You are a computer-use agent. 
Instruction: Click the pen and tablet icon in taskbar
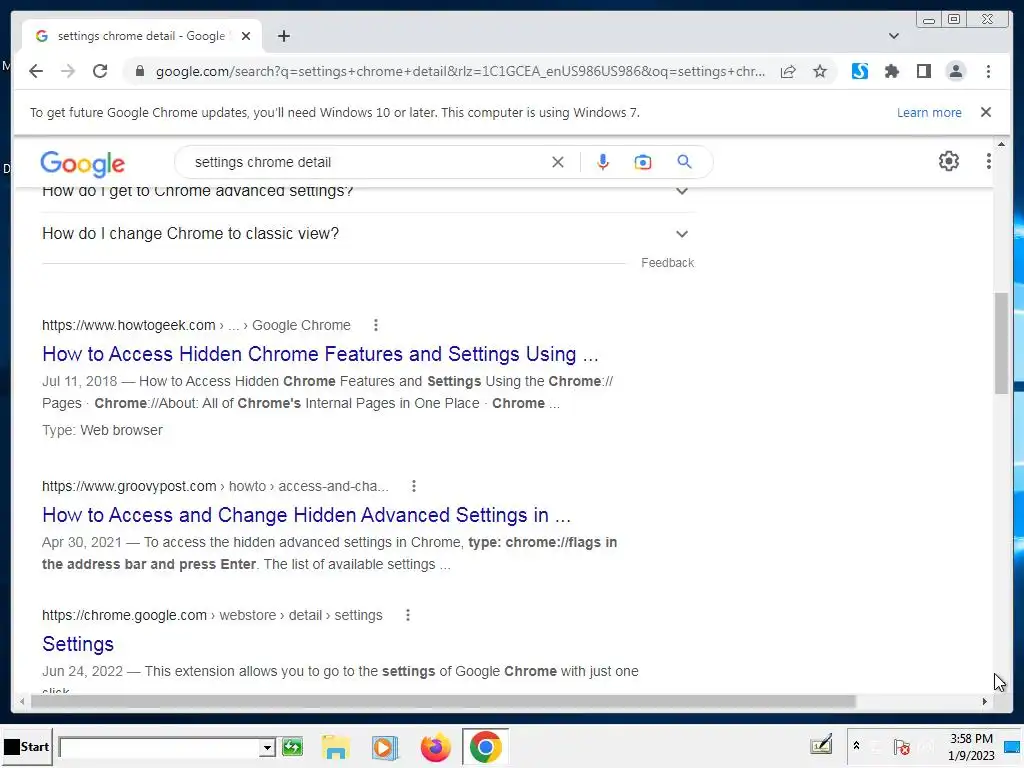tap(821, 744)
